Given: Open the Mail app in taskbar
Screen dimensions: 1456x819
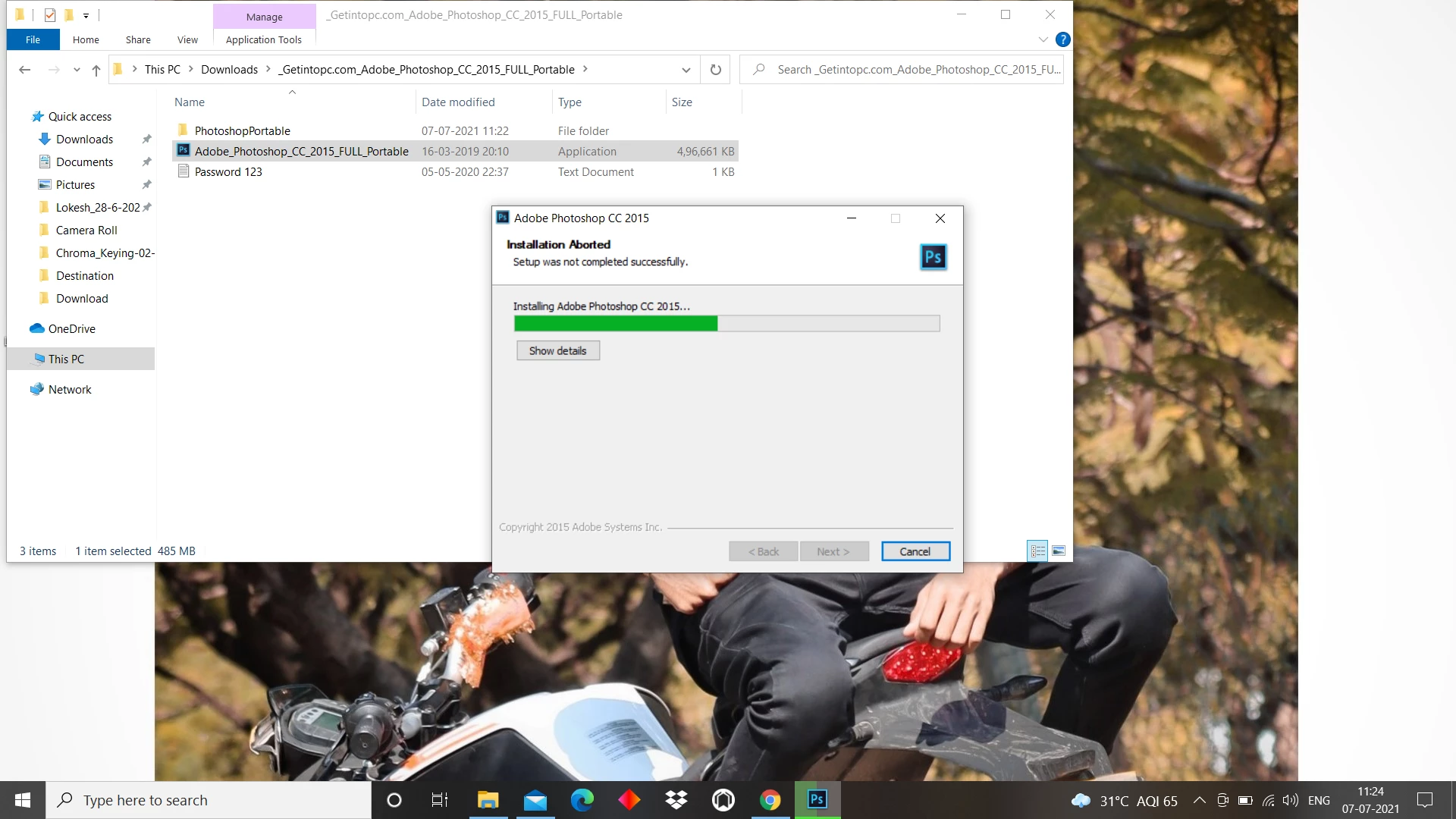Looking at the screenshot, I should pos(535,800).
